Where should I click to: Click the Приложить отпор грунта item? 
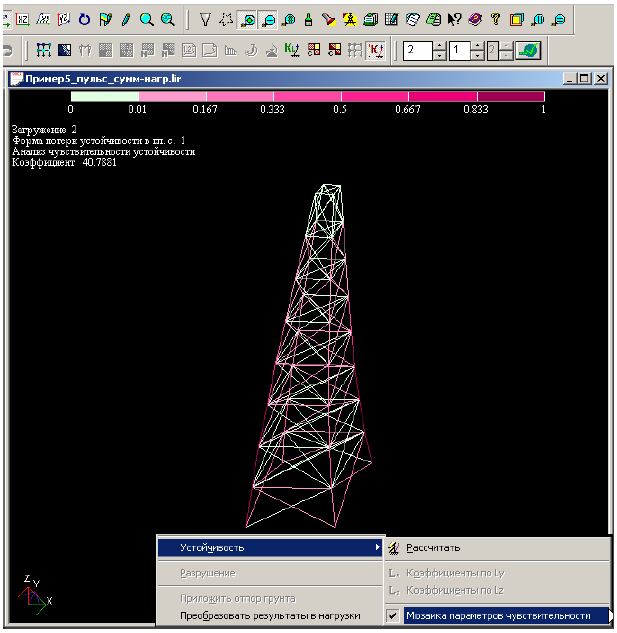270,599
